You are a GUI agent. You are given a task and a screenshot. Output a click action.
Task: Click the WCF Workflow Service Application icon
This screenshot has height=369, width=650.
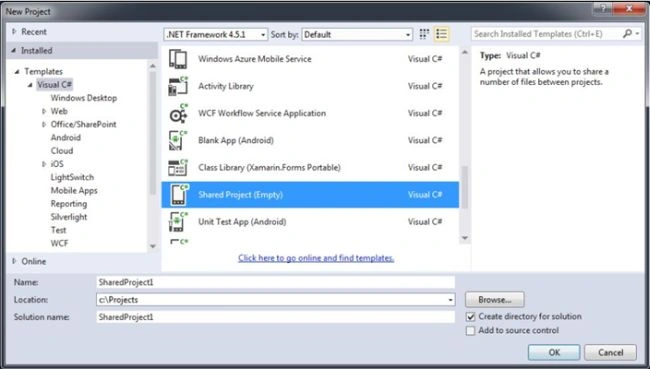[178, 113]
